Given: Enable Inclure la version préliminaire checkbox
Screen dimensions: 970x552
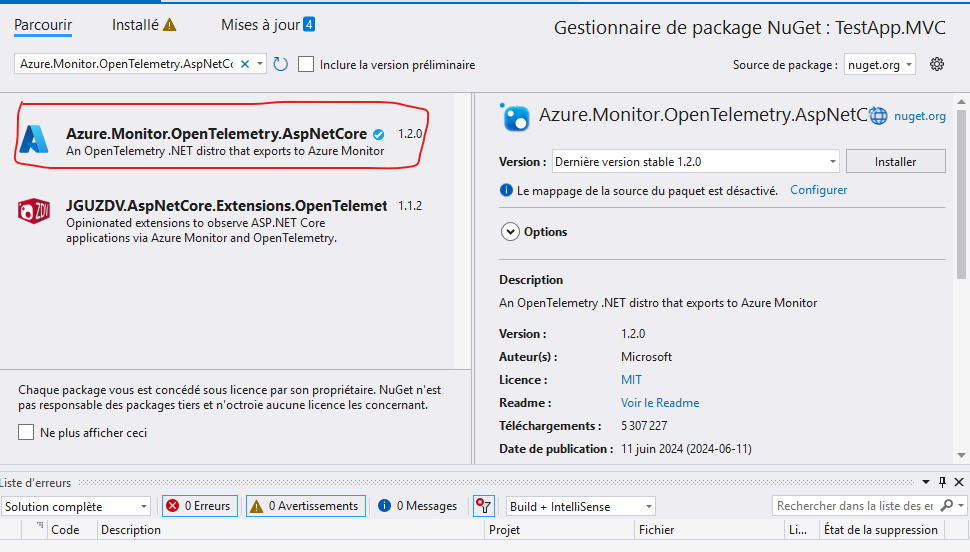Looking at the screenshot, I should click(x=306, y=64).
